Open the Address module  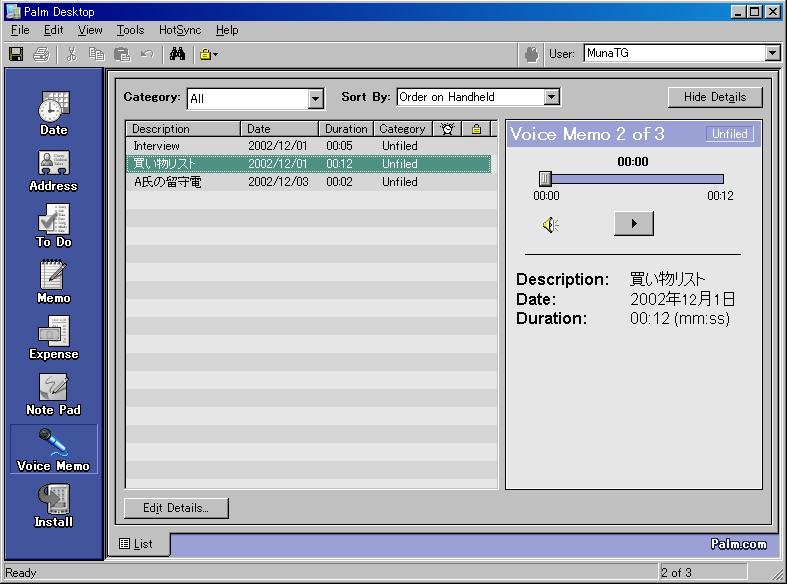tap(53, 171)
